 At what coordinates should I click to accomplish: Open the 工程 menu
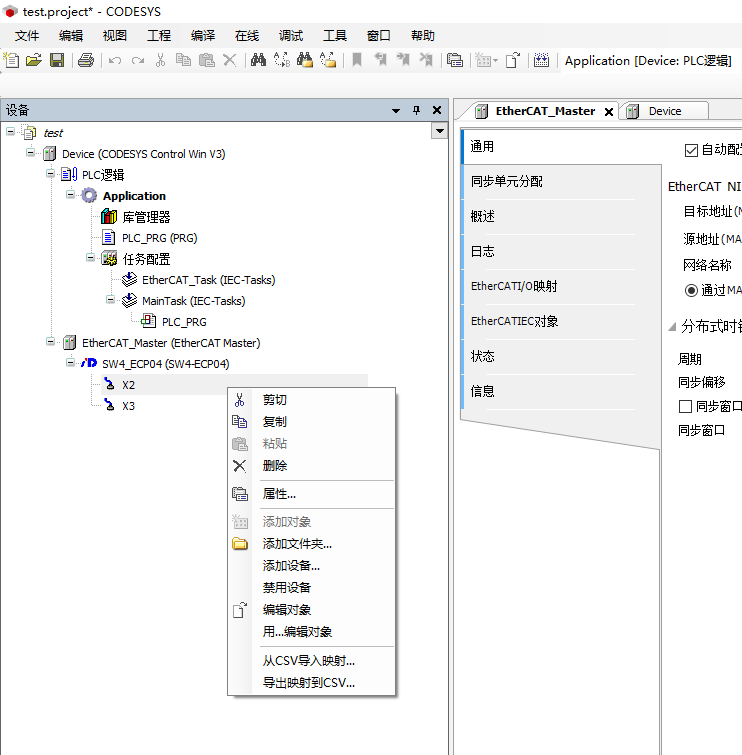[158, 36]
